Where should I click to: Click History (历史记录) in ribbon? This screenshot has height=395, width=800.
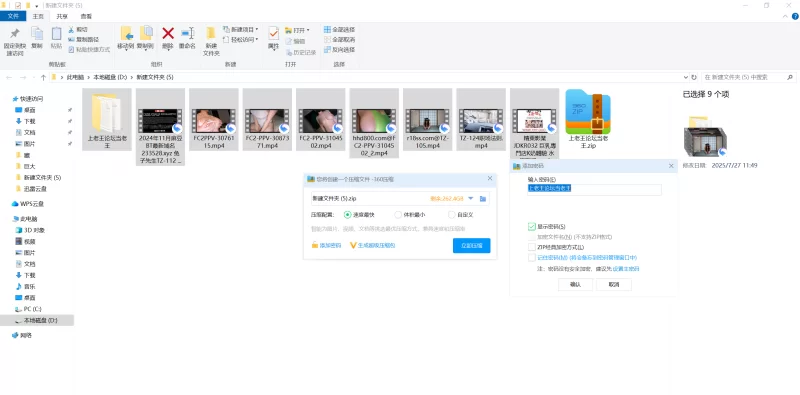click(x=301, y=52)
